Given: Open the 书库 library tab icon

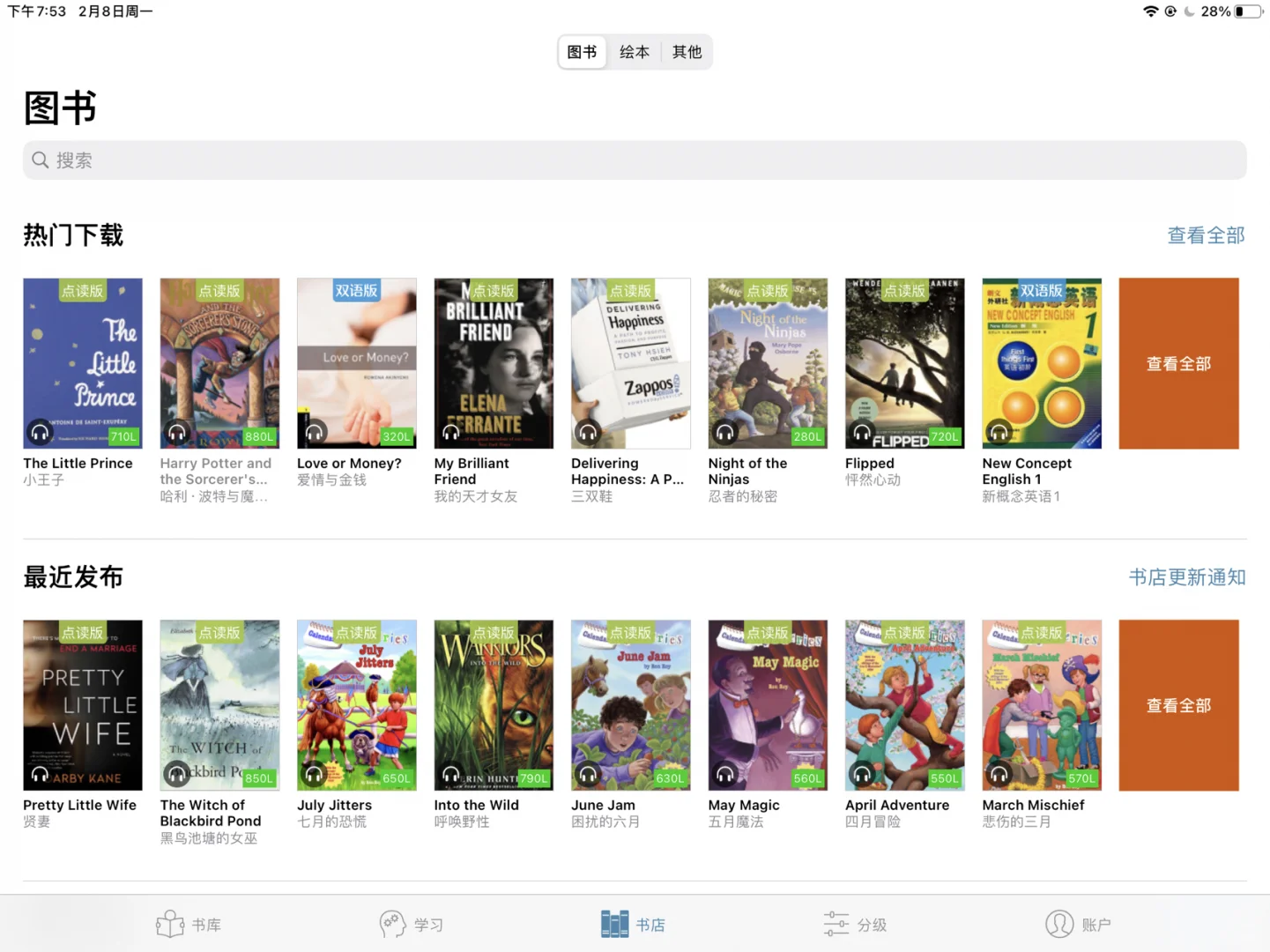Looking at the screenshot, I should point(170,924).
